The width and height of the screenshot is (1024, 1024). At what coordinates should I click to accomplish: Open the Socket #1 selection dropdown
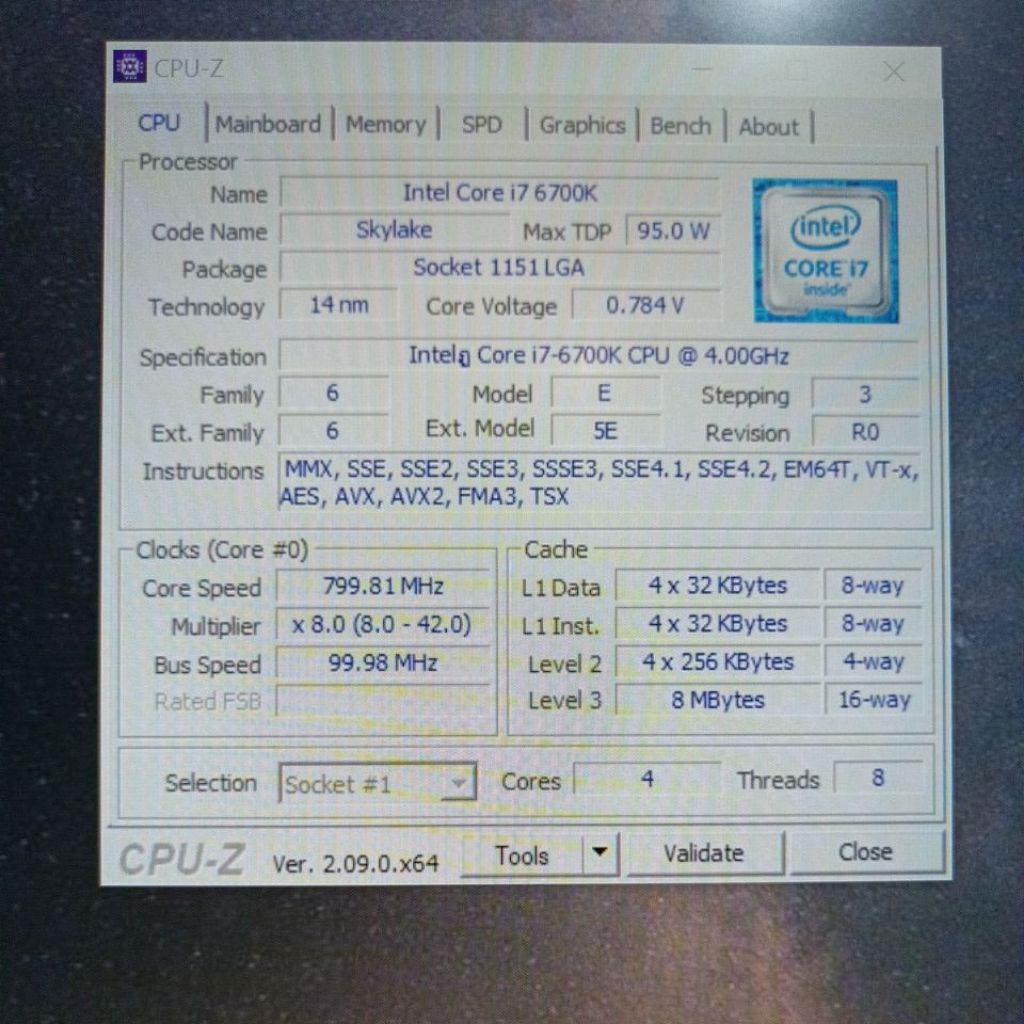pyautogui.click(x=377, y=782)
